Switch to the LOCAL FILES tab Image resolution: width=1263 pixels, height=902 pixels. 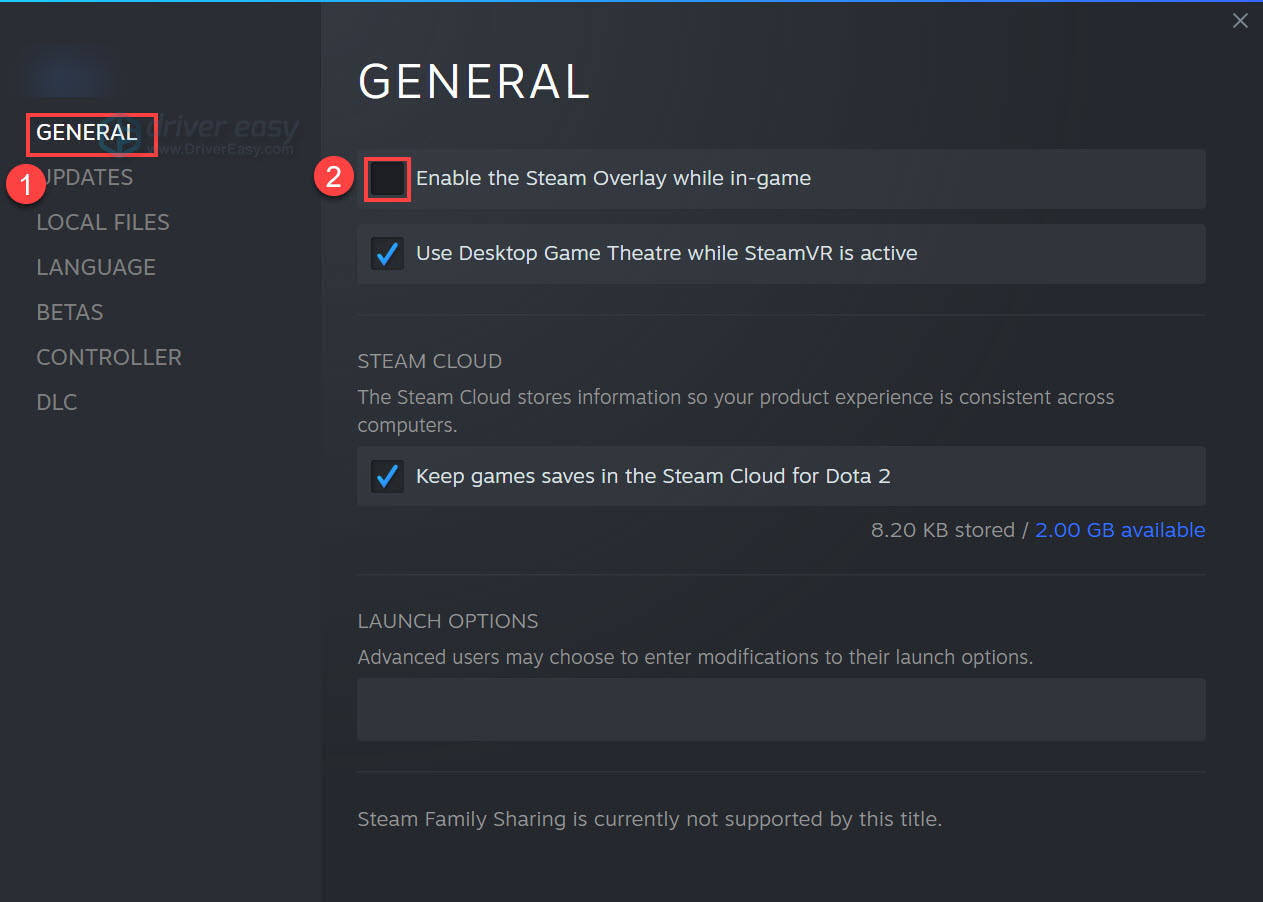103,222
